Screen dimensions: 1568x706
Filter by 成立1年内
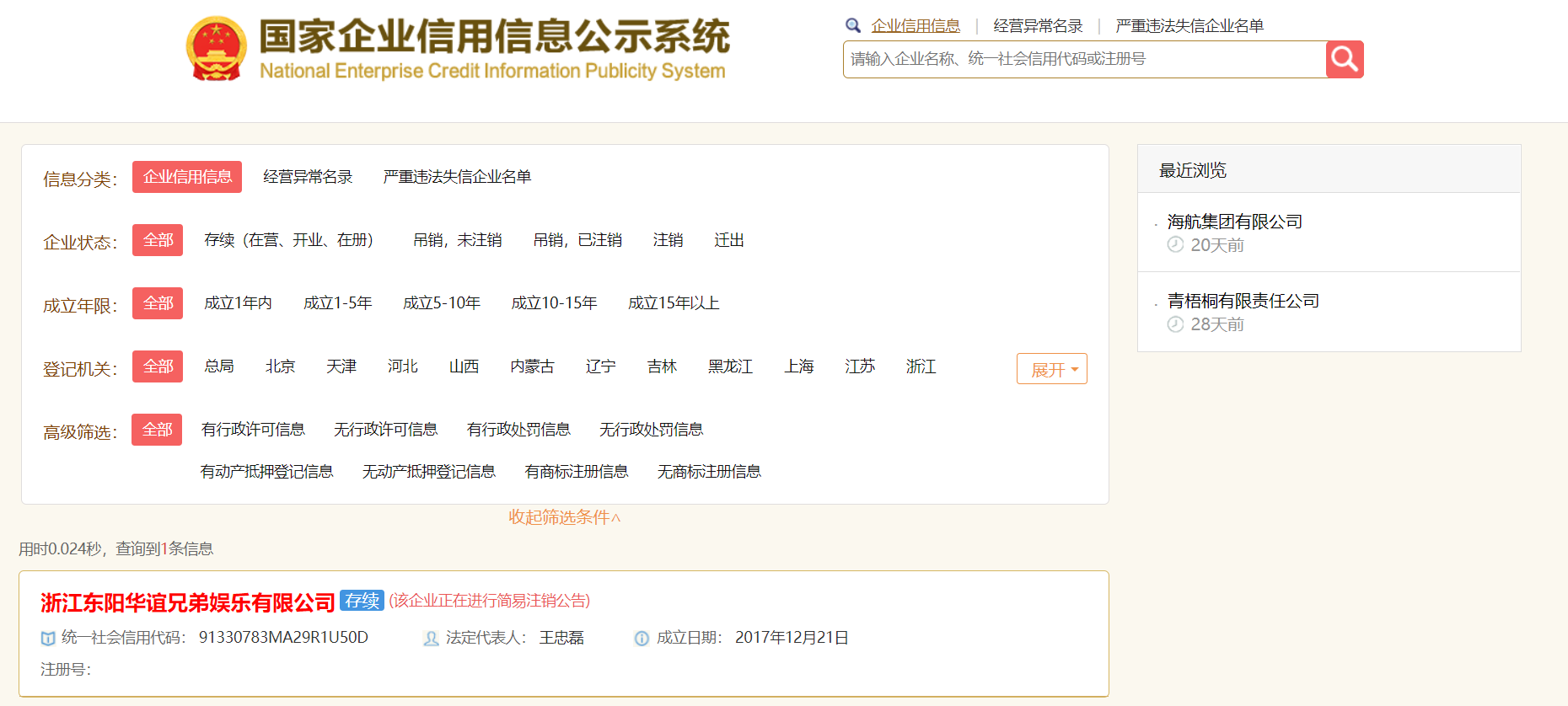[x=238, y=303]
